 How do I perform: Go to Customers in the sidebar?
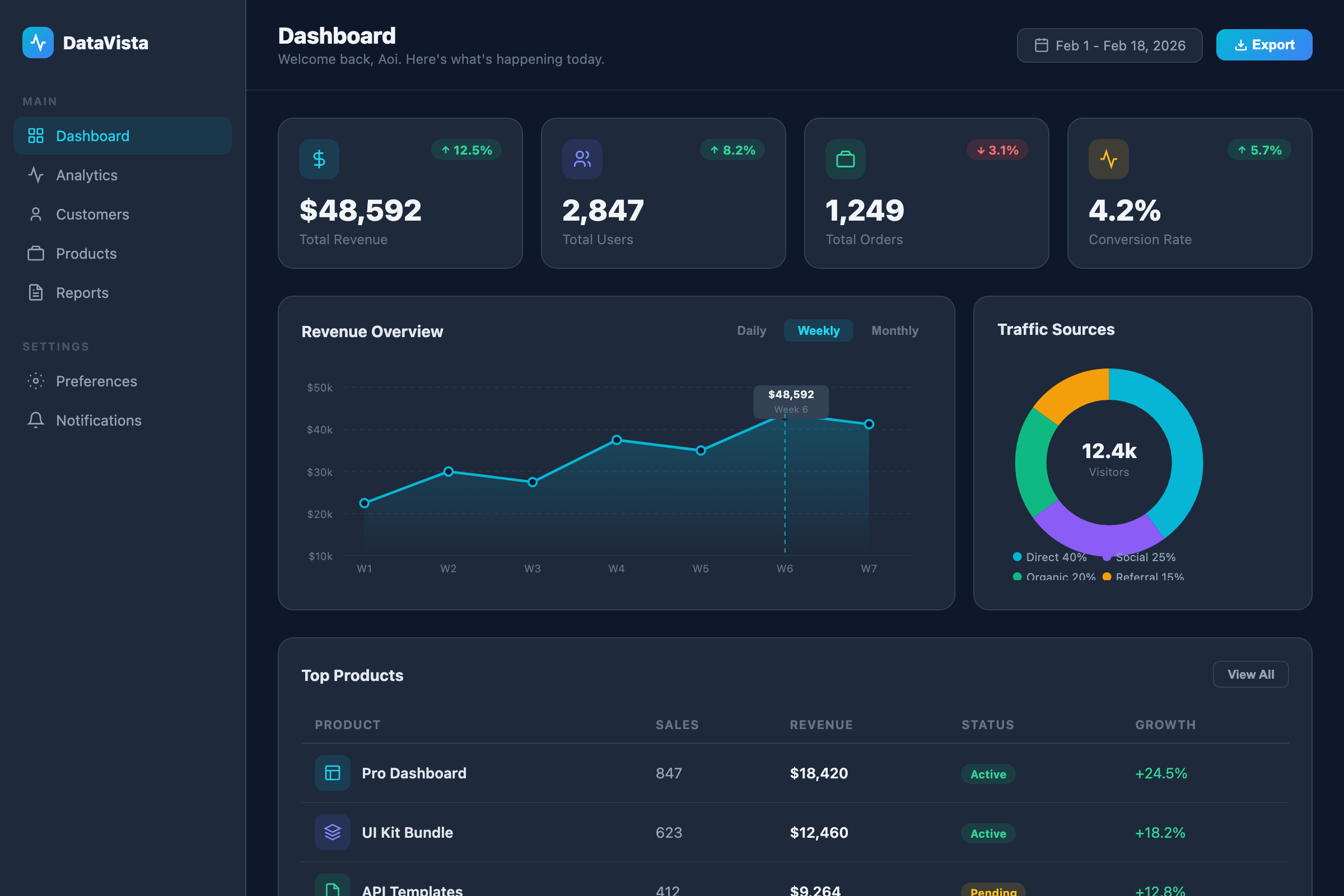coord(92,214)
